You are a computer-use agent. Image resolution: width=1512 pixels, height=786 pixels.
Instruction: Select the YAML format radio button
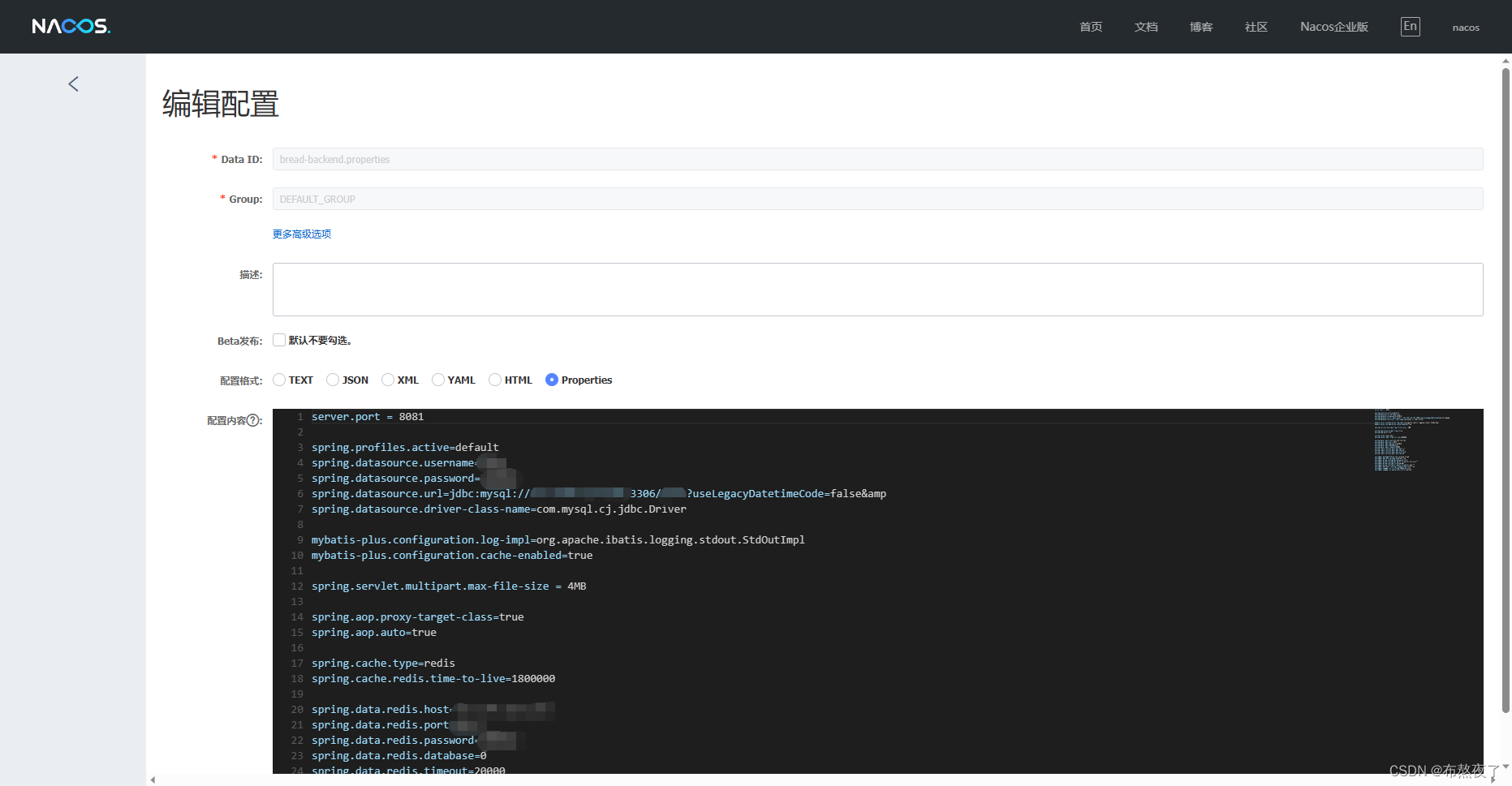[x=438, y=380]
